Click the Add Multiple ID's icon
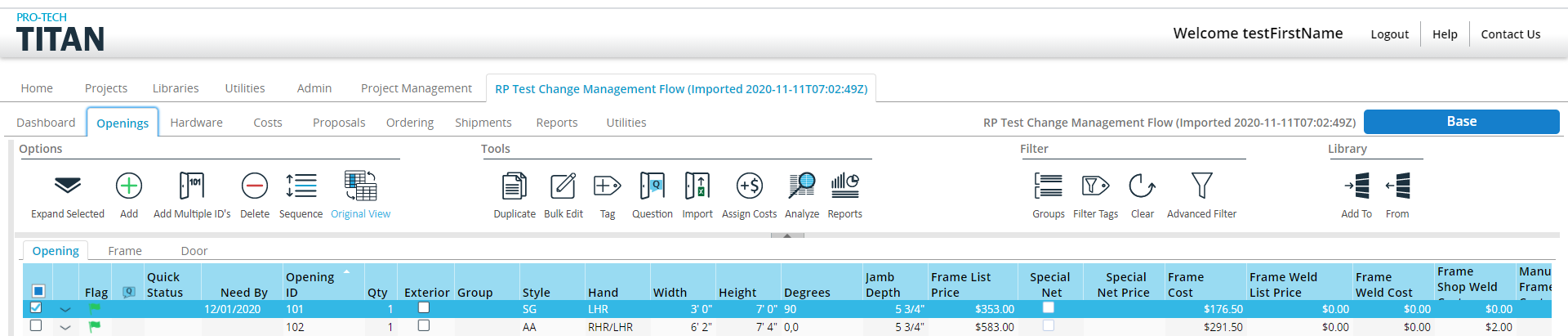The image size is (1568, 336). pyautogui.click(x=191, y=186)
